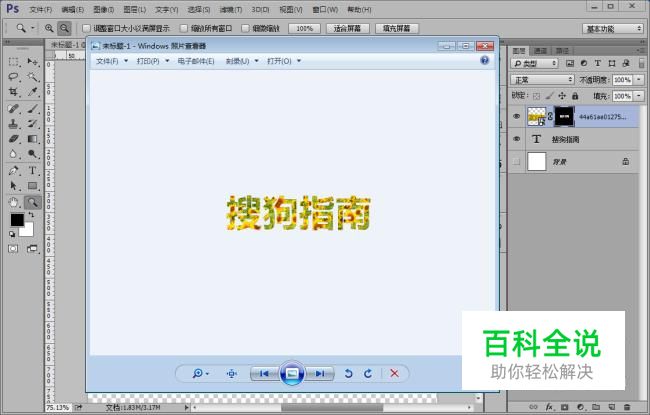Select the Eraser tool
This screenshot has height=415, width=650.
(x=13, y=138)
